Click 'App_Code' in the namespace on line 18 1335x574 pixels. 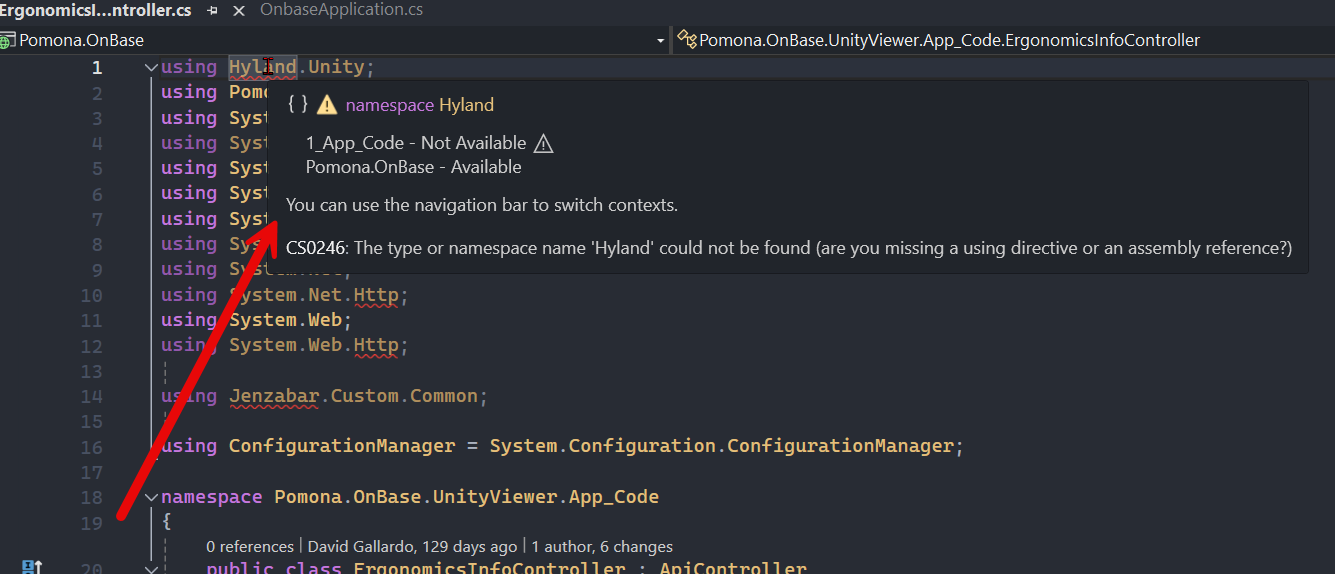tap(614, 497)
